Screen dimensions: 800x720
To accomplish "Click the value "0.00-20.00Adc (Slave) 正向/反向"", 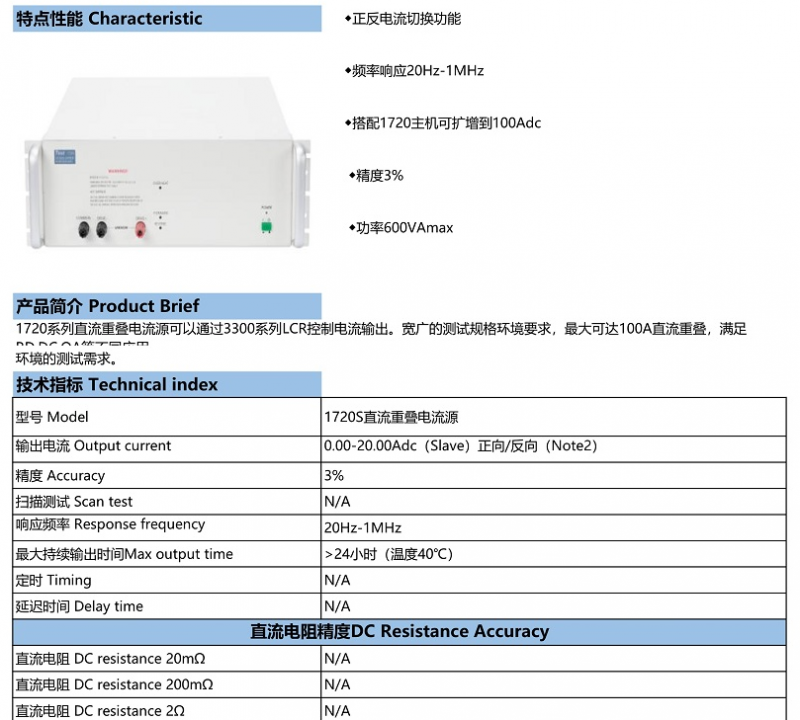I will (431, 446).
